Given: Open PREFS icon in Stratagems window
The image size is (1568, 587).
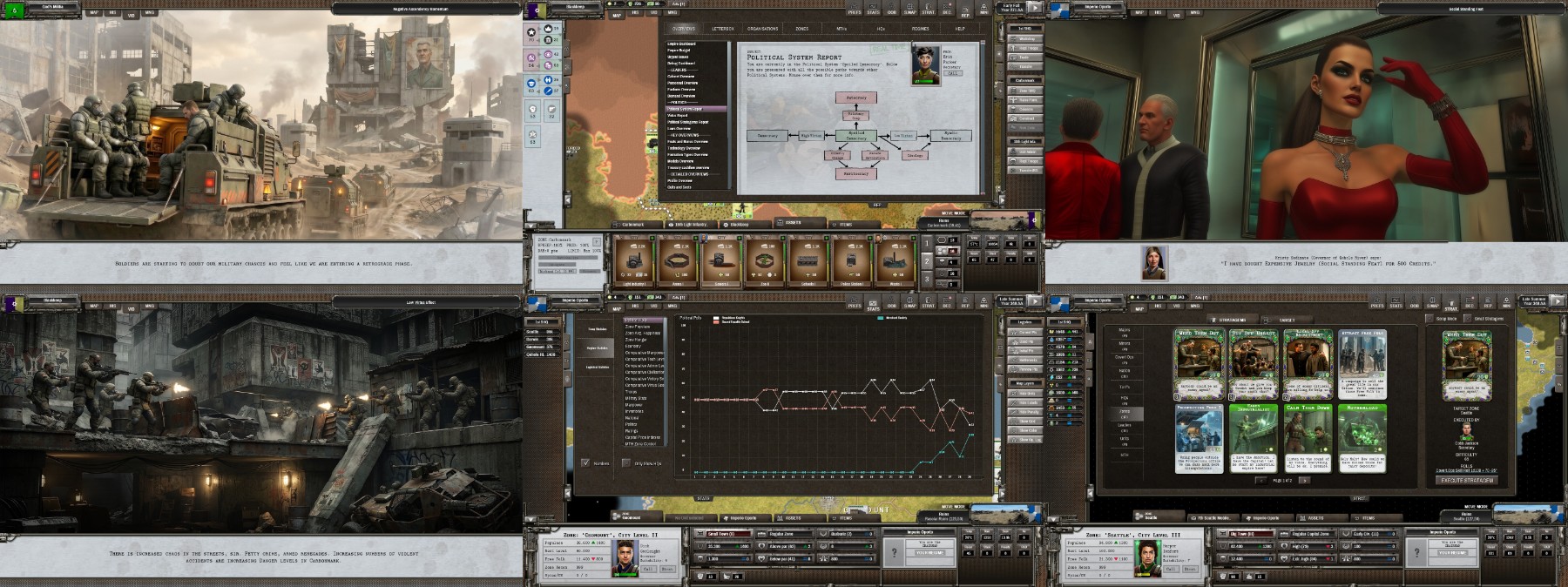Looking at the screenshot, I should coord(1377,301).
